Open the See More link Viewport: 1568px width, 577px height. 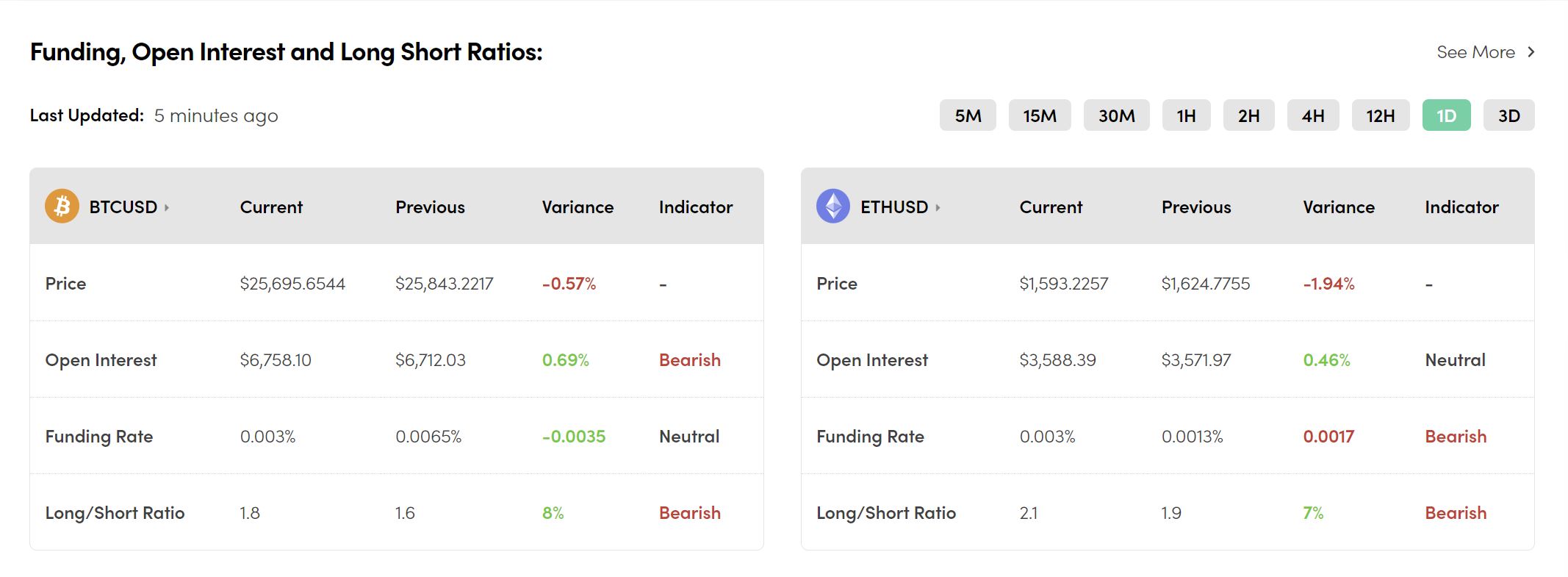1475,52
